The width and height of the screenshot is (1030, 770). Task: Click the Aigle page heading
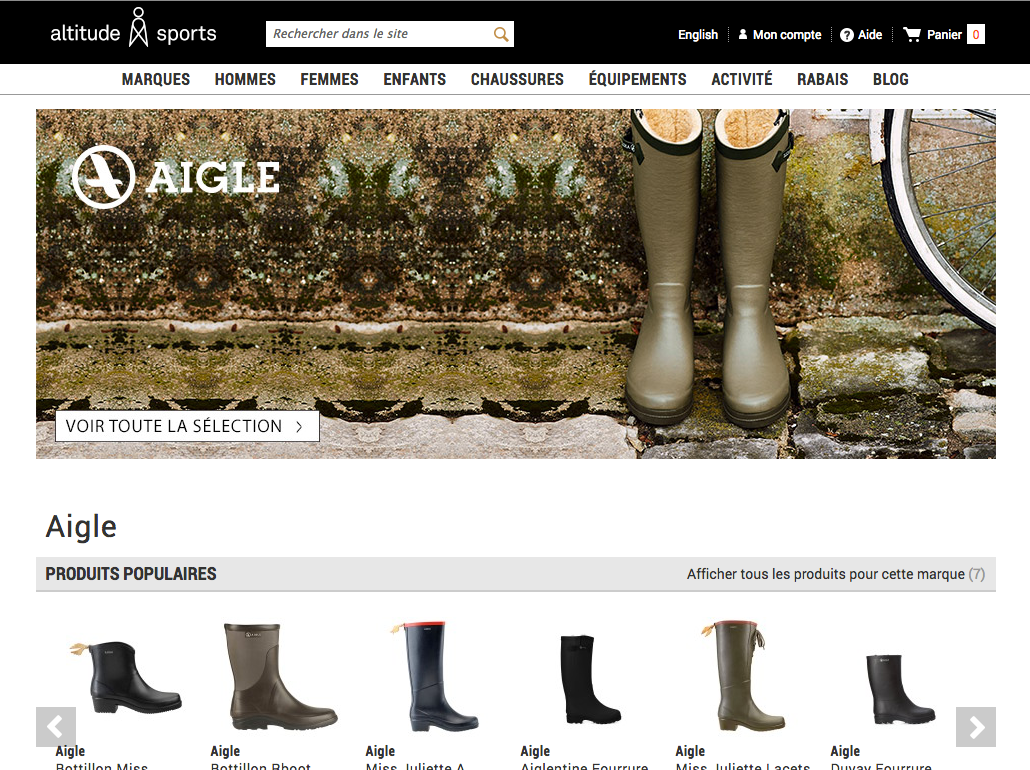click(81, 527)
